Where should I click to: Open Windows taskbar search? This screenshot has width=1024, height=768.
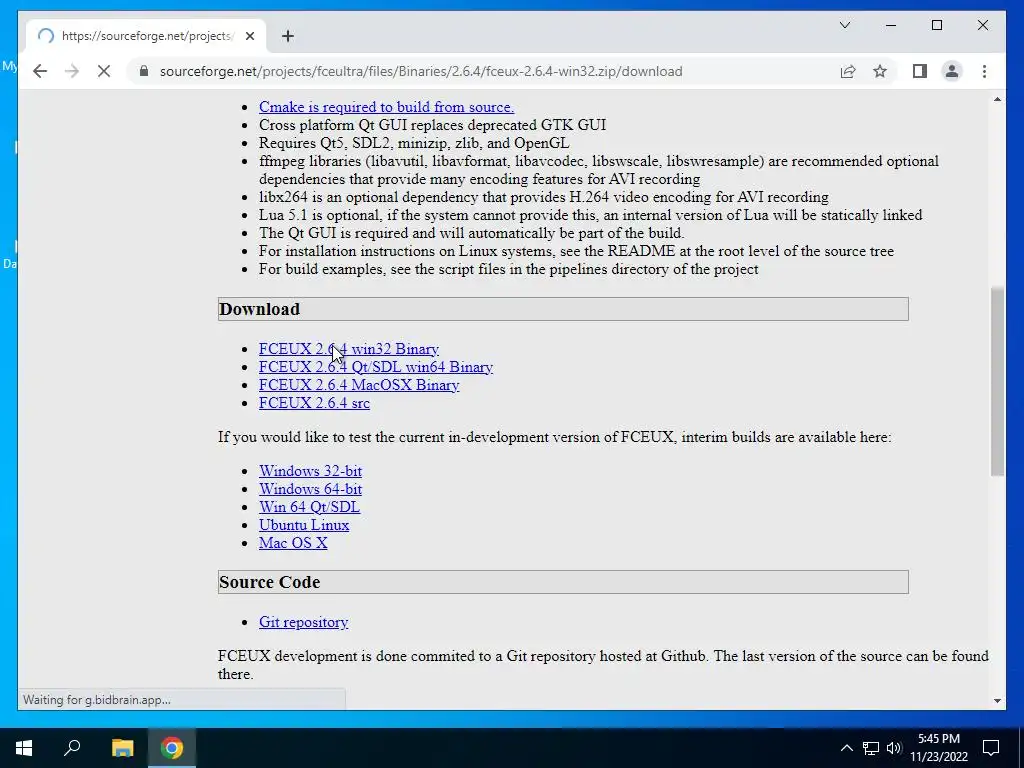72,748
